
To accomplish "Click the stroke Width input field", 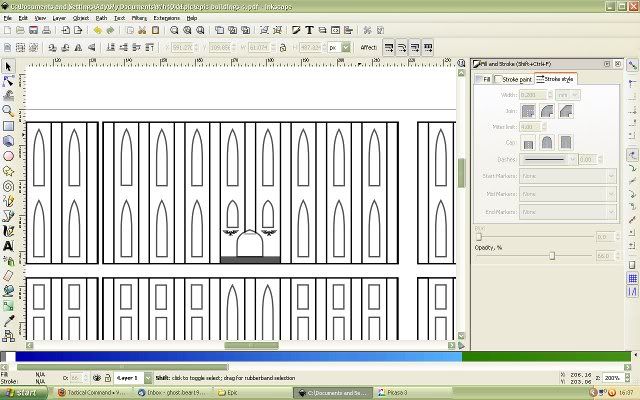I will pyautogui.click(x=533, y=95).
